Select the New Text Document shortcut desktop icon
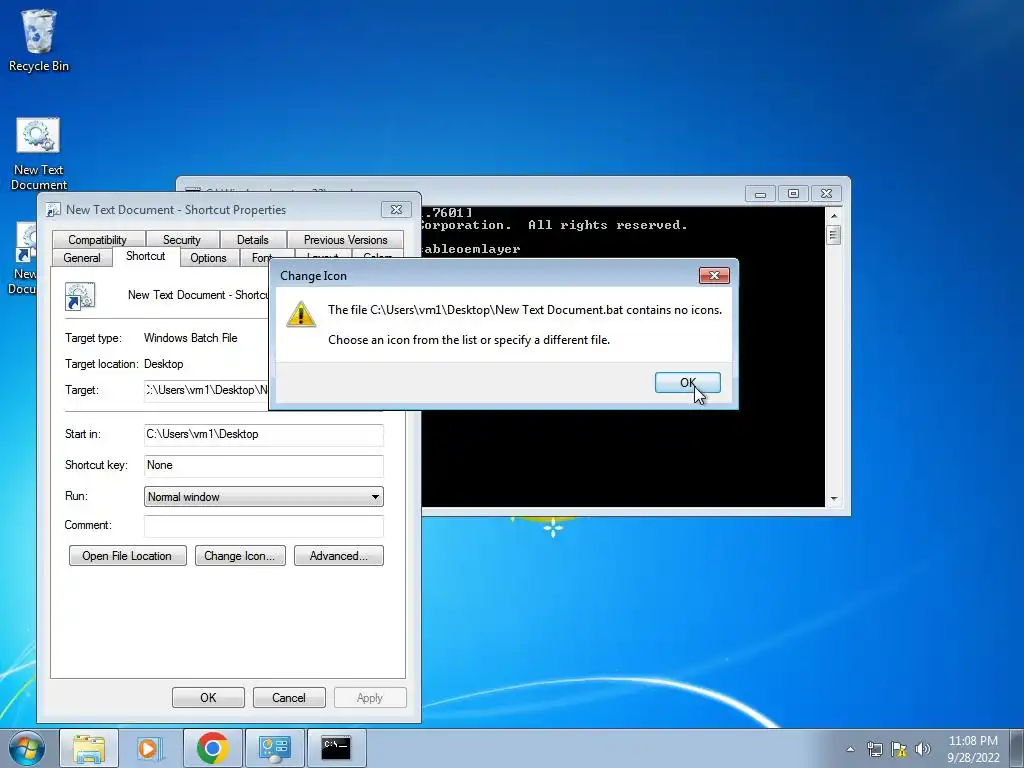Screen dimensions: 1024x768 point(23,259)
